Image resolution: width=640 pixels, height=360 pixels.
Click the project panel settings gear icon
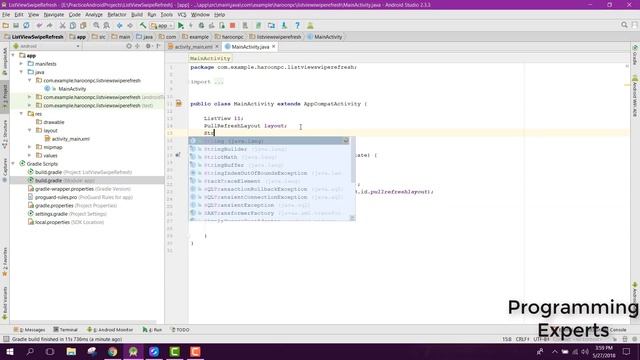148,46
